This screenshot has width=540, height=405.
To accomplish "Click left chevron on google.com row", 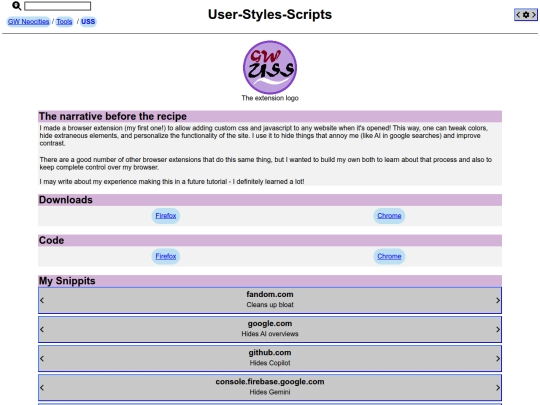I will (42, 330).
